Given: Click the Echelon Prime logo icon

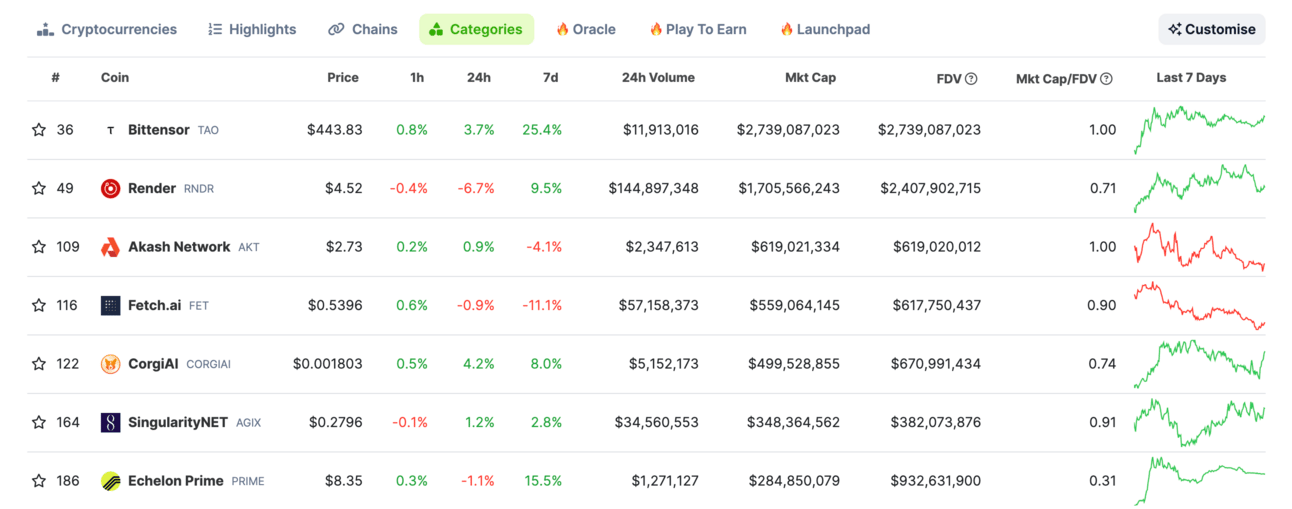Looking at the screenshot, I should coord(111,481).
